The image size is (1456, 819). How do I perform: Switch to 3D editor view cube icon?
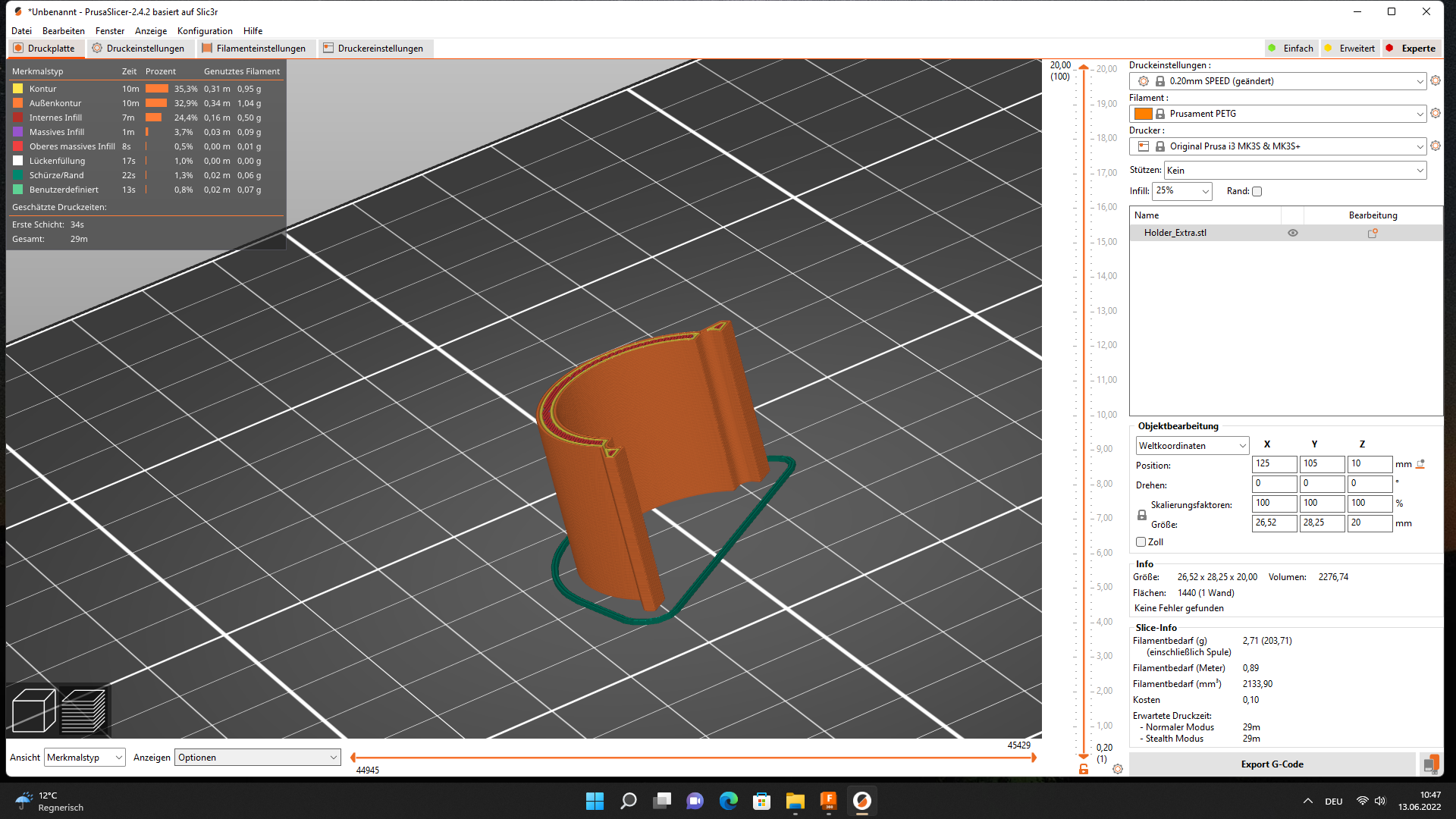(33, 711)
